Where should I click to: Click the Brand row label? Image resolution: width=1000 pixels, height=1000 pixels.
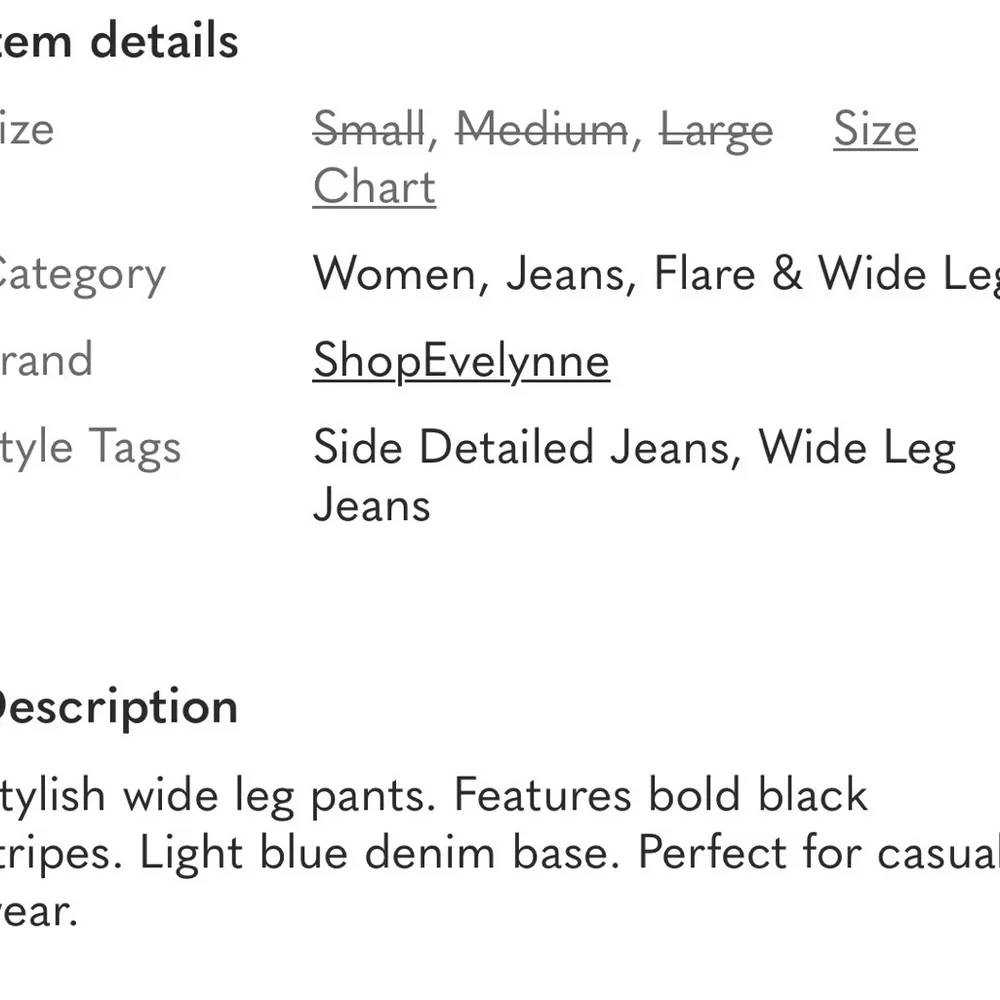[x=46, y=360]
